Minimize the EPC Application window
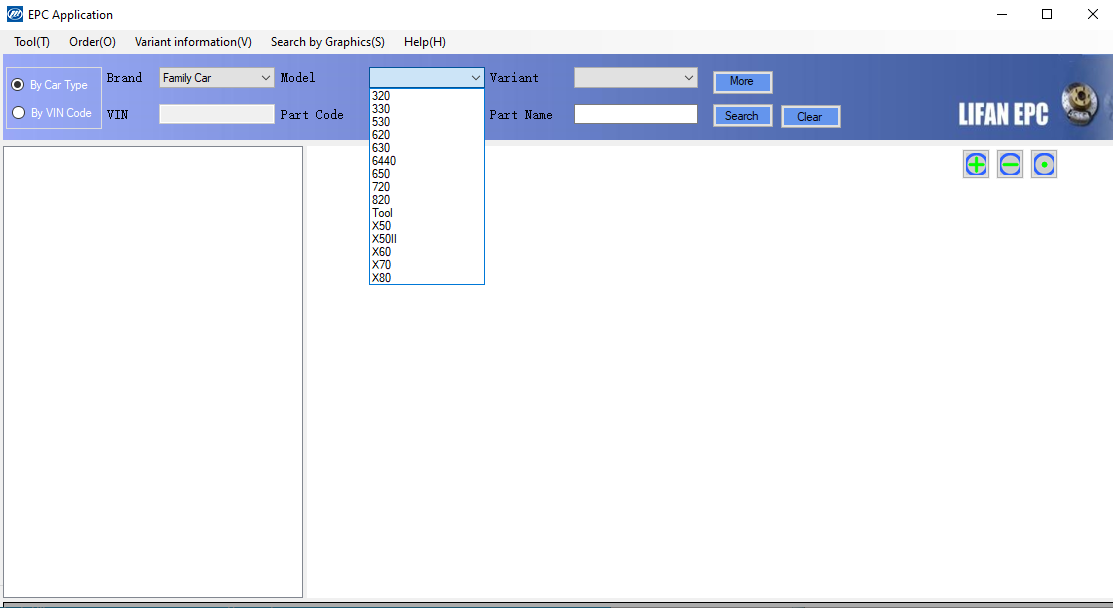 pyautogui.click(x=1002, y=14)
